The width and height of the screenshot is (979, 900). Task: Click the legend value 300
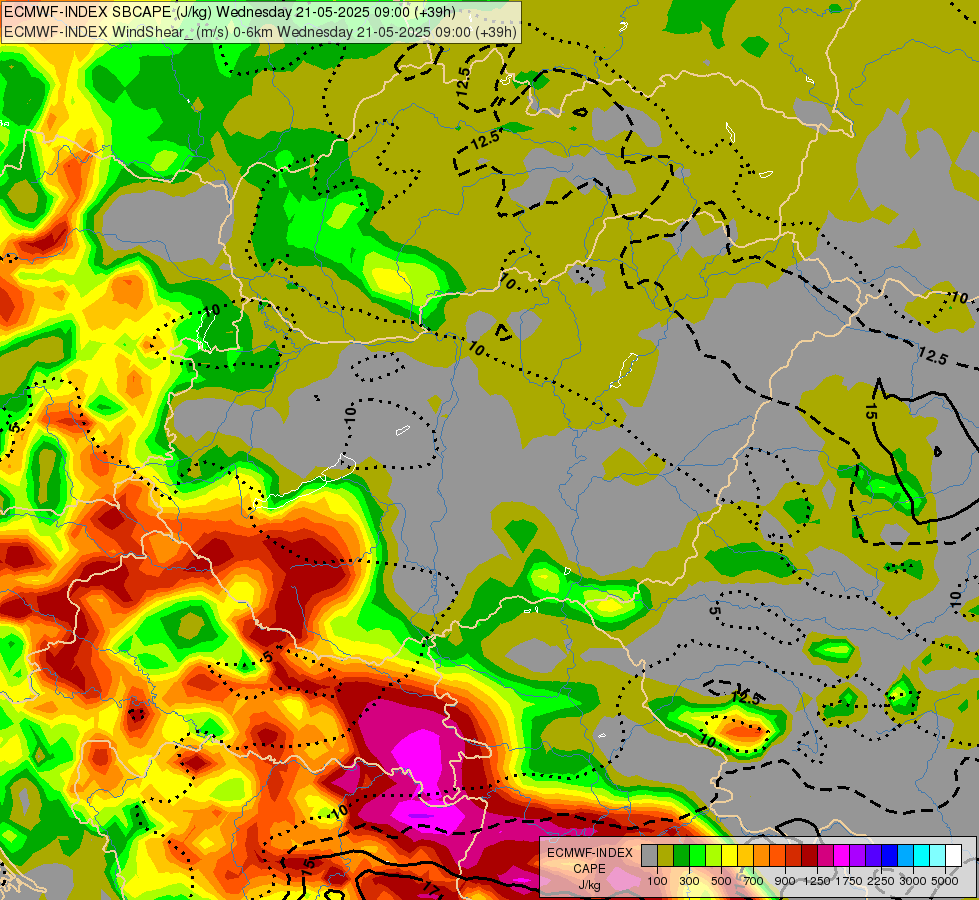tap(689, 881)
